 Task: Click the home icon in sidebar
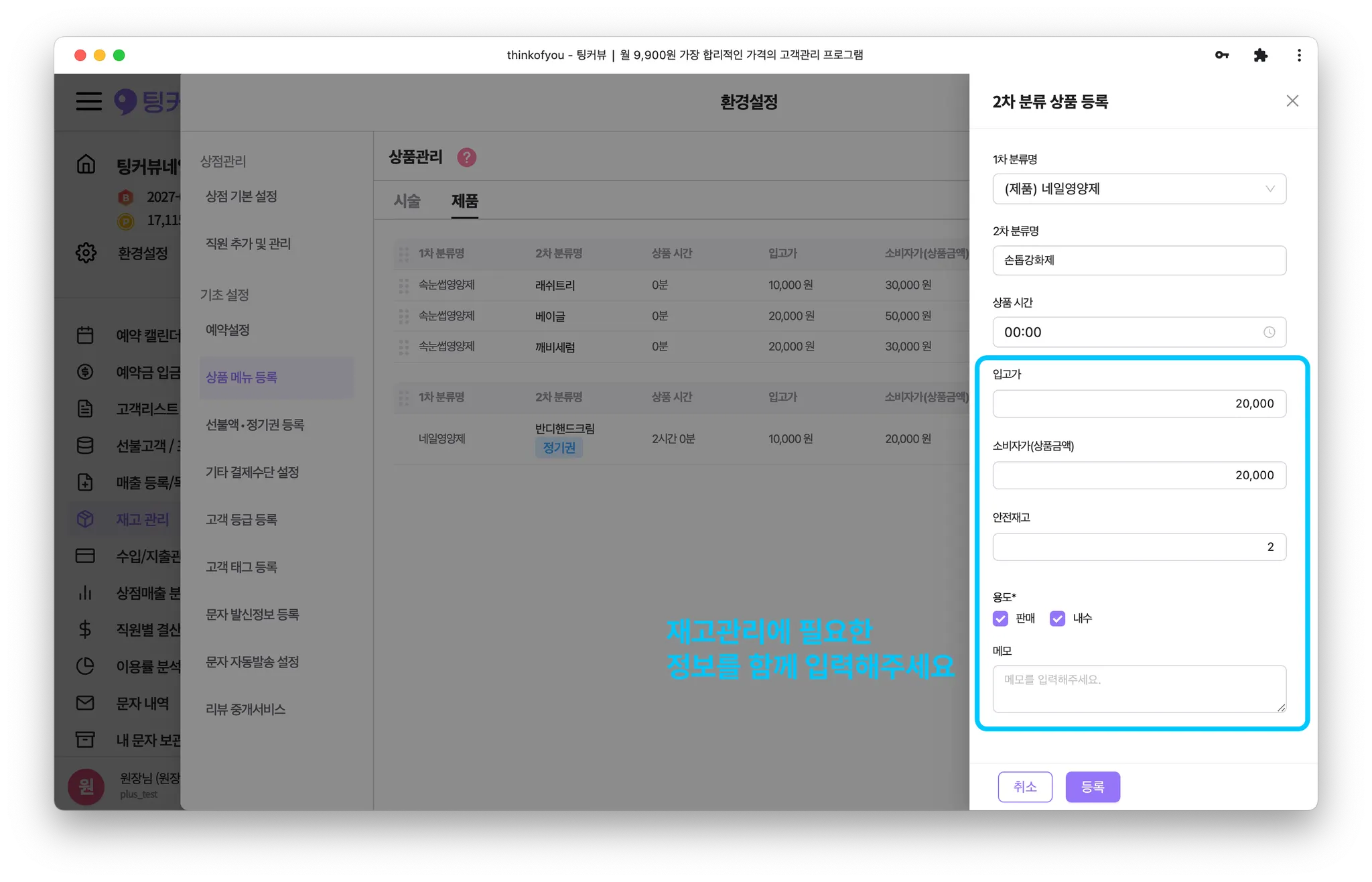pos(86,164)
